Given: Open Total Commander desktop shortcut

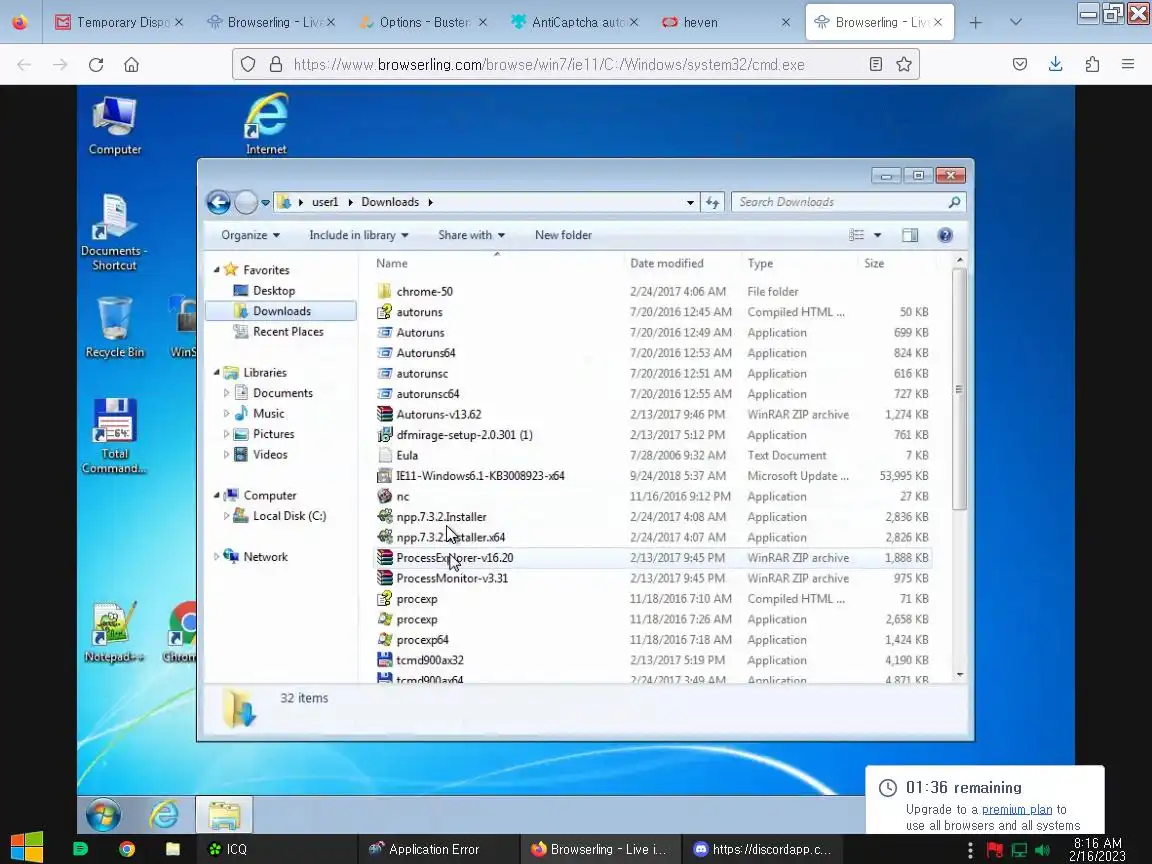Looking at the screenshot, I should pyautogui.click(x=115, y=435).
